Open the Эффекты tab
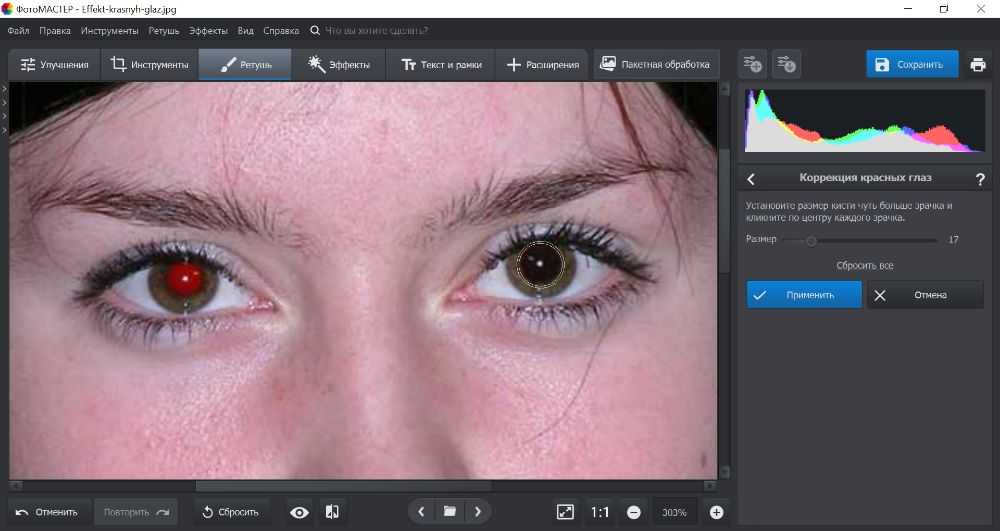 click(x=339, y=65)
